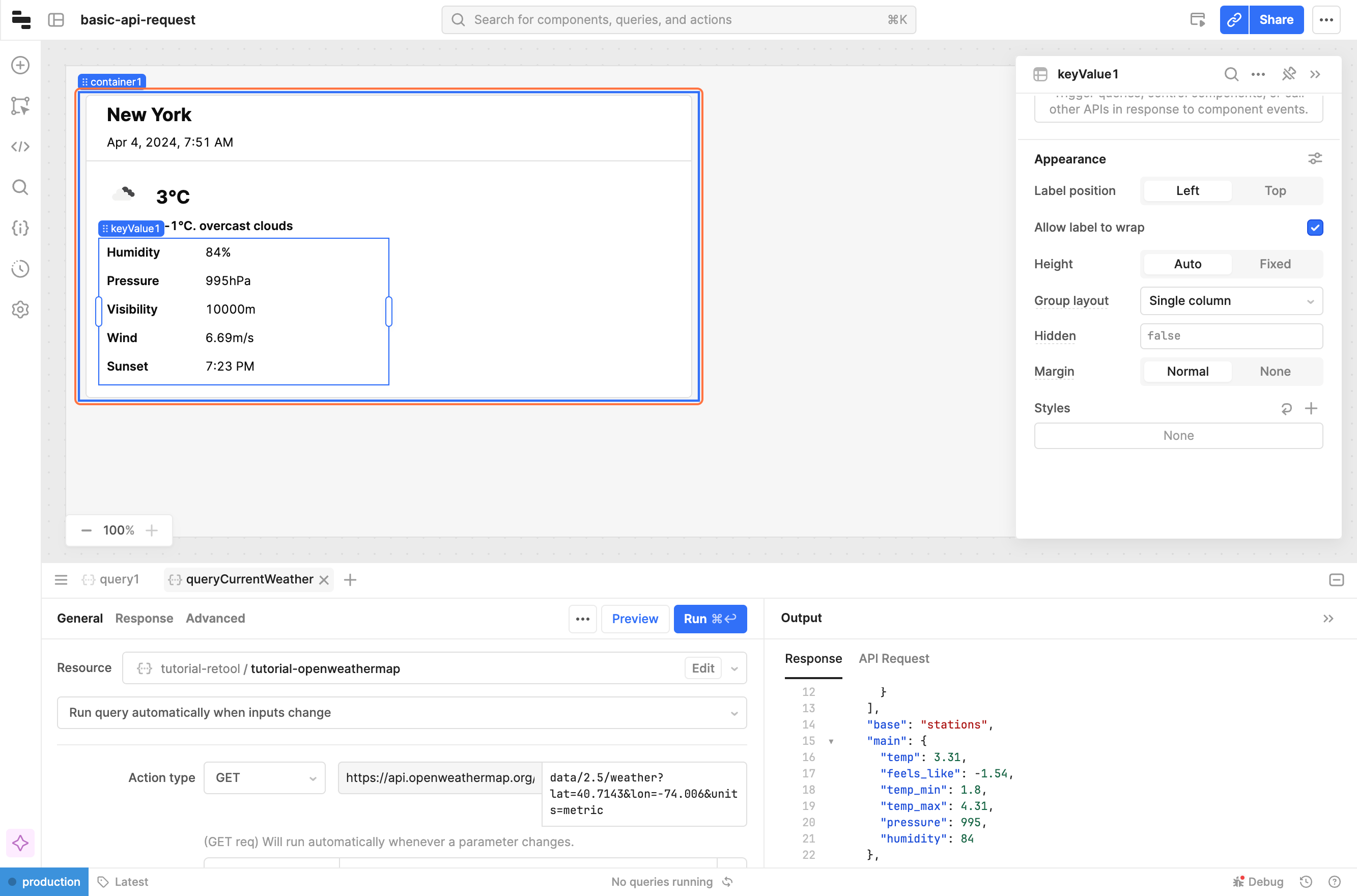
Task: Open the code panel icon in left sidebar
Action: (x=20, y=147)
